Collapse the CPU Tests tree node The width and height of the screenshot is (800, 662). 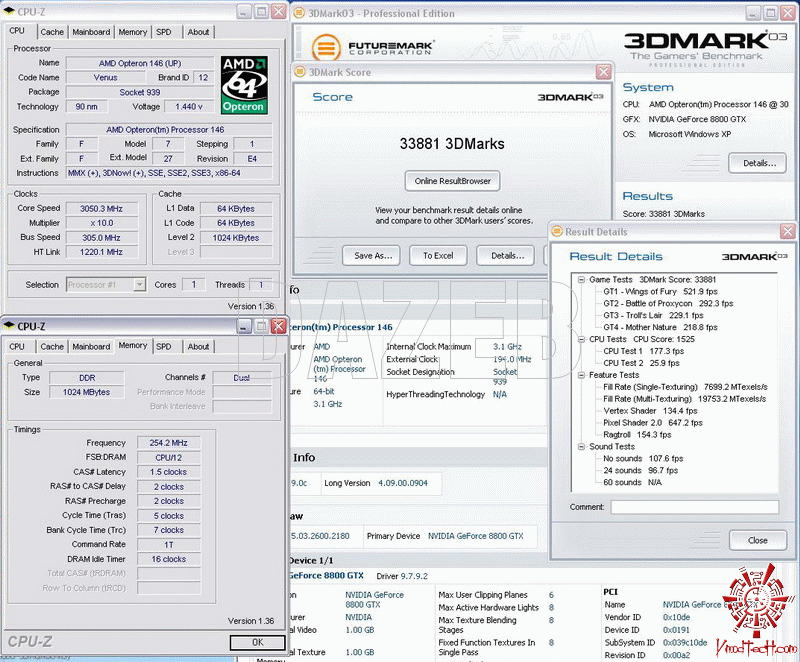[x=581, y=339]
